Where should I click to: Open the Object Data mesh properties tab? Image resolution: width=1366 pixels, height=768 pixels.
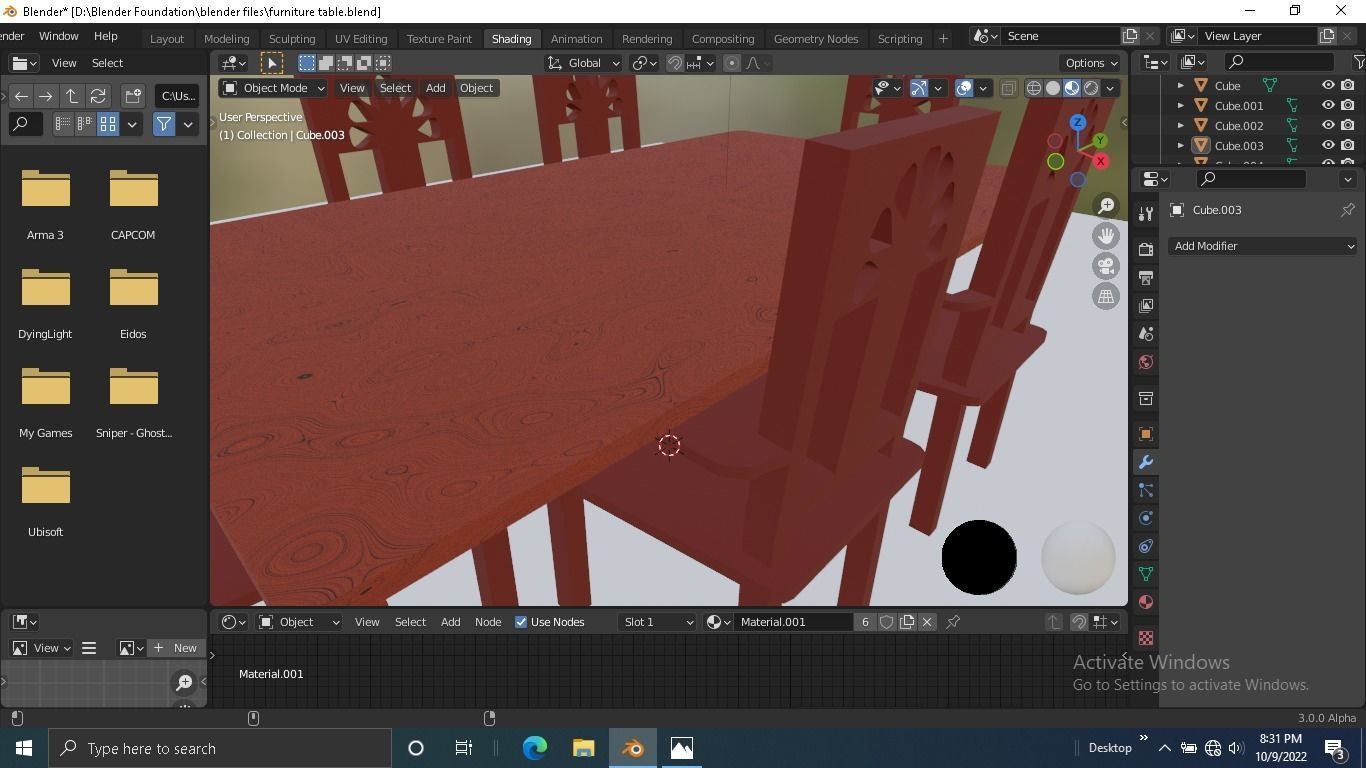[1146, 574]
